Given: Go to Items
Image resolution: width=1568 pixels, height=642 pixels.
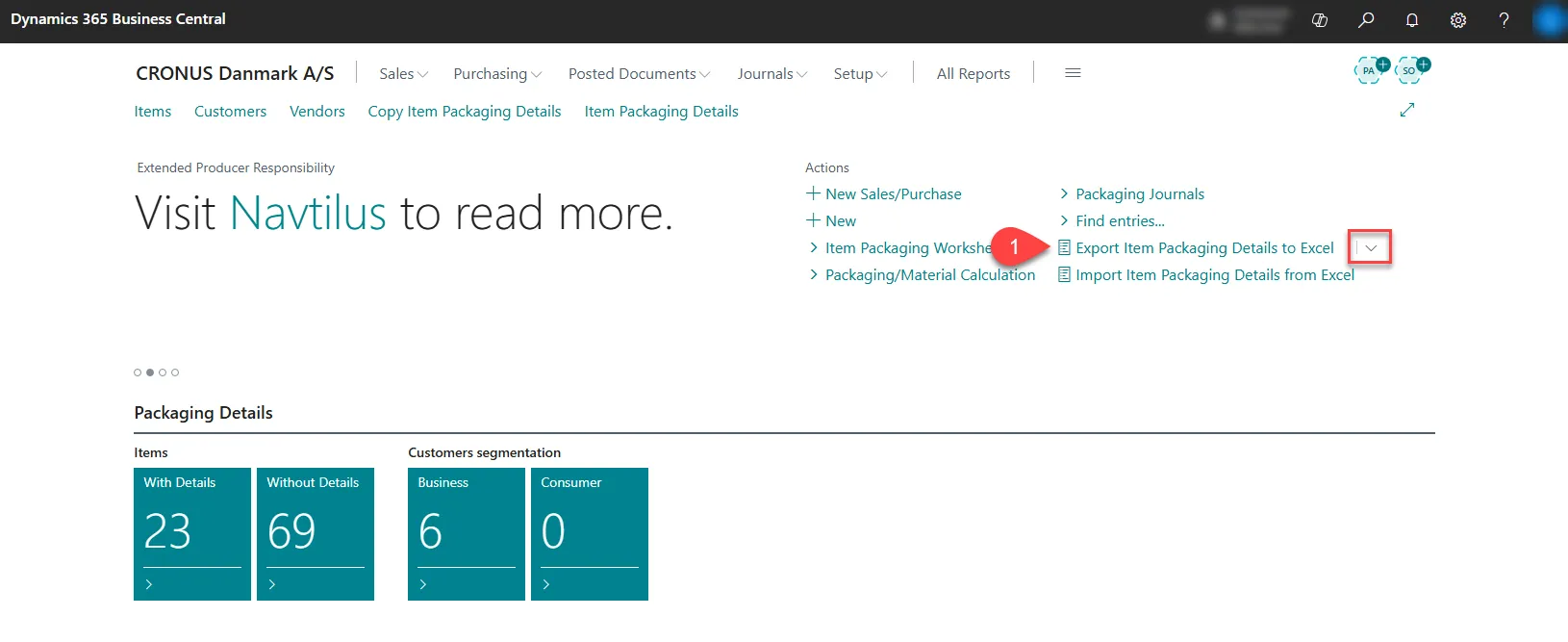Looking at the screenshot, I should tap(153, 112).
